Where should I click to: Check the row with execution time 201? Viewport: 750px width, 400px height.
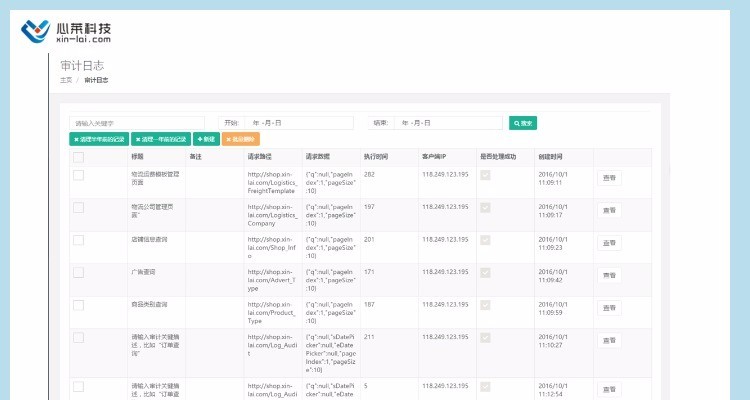pyautogui.click(x=78, y=240)
